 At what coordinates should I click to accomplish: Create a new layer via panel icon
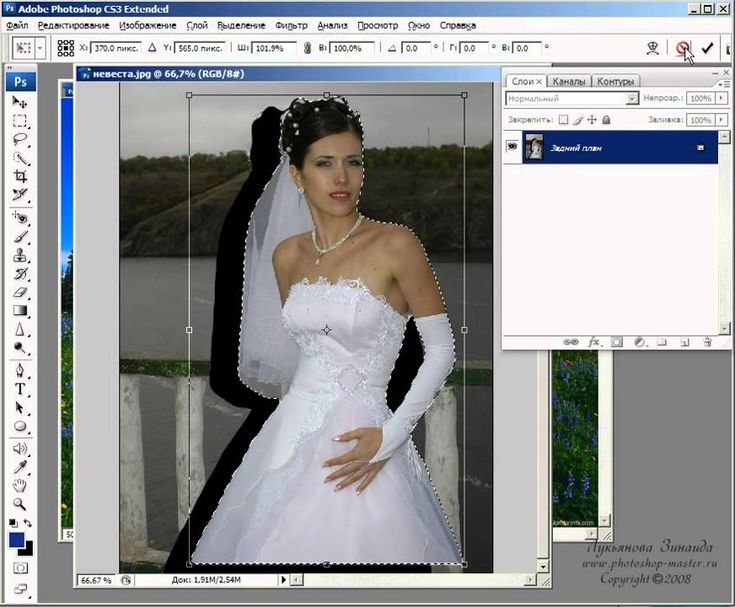tap(685, 343)
